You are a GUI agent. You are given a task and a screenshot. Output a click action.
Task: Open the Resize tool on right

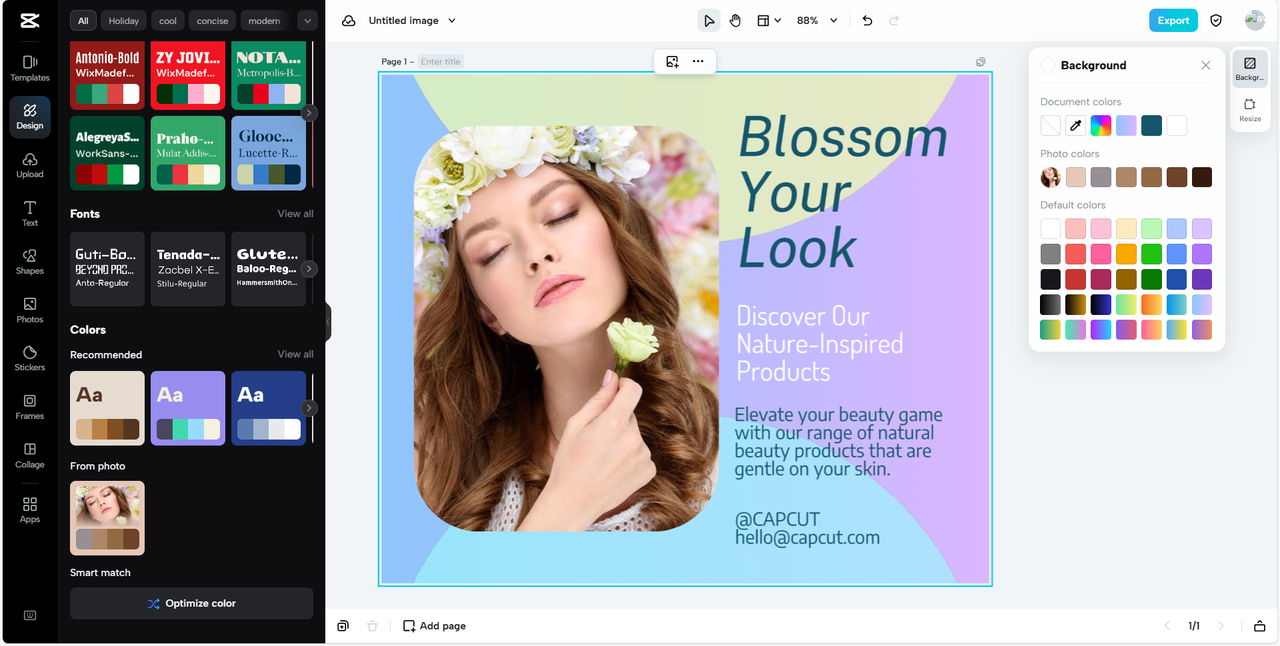point(1250,109)
